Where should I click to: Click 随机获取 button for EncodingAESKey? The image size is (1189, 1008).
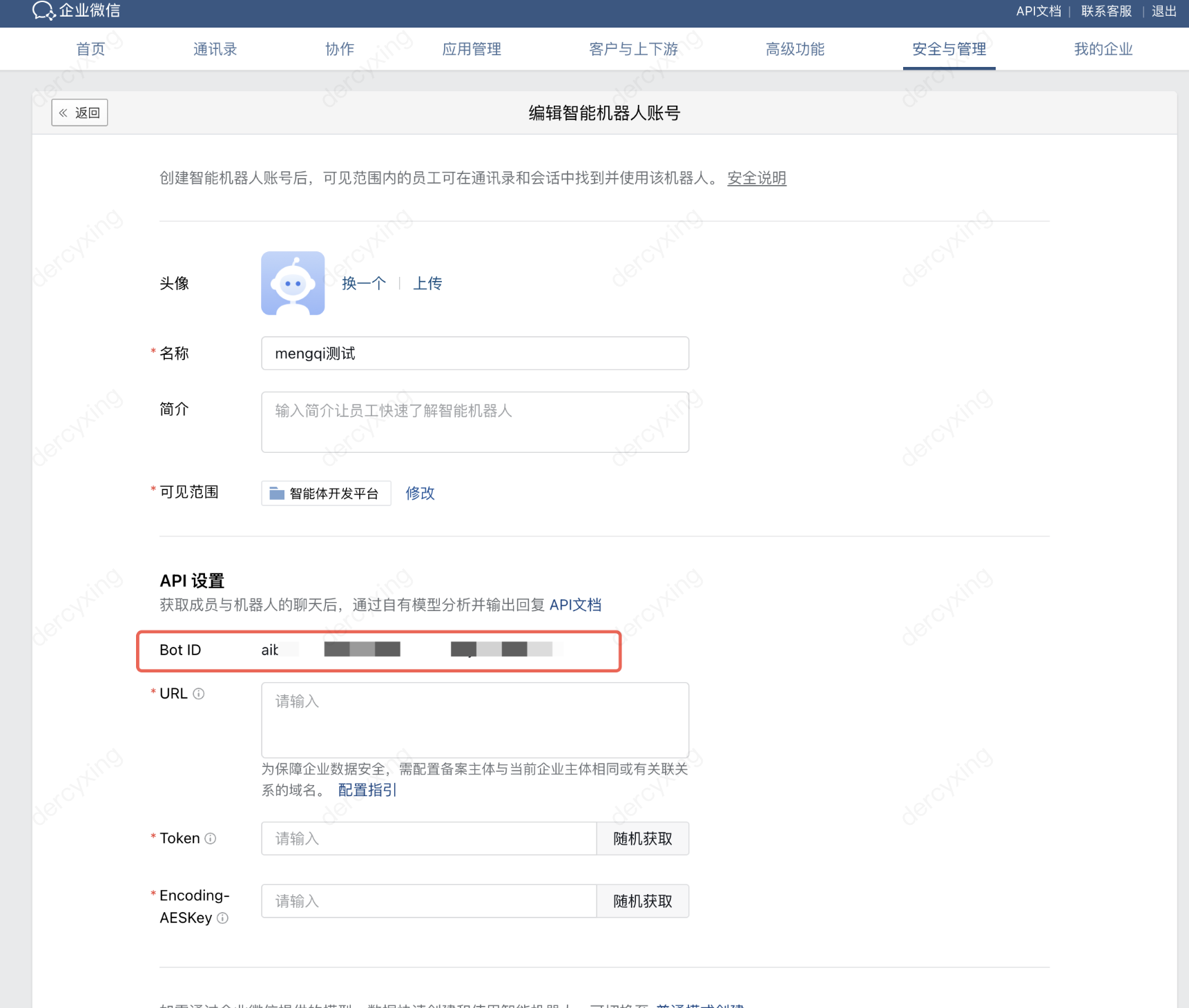(642, 901)
